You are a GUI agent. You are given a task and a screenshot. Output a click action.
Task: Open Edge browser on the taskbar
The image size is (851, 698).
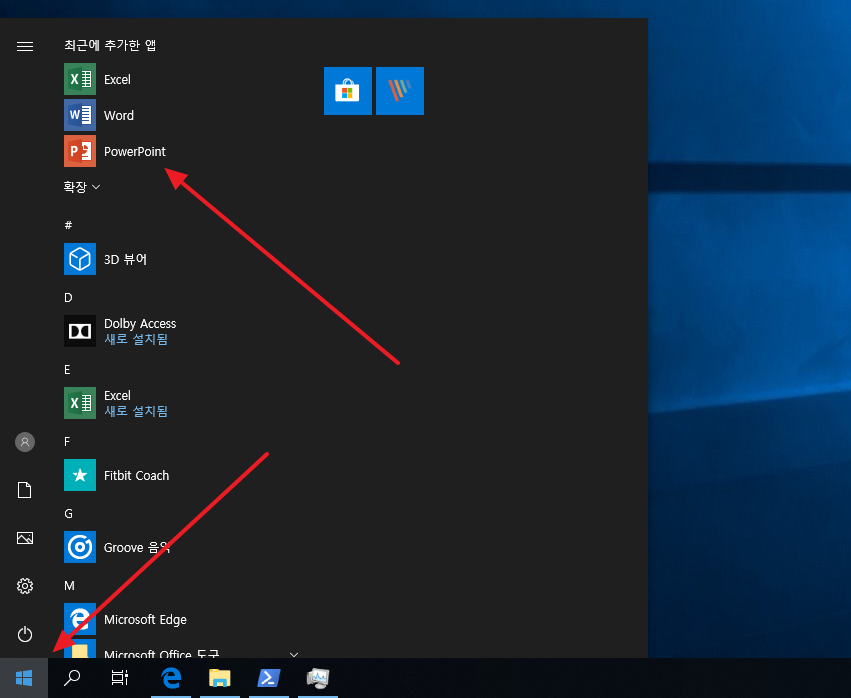coord(171,678)
